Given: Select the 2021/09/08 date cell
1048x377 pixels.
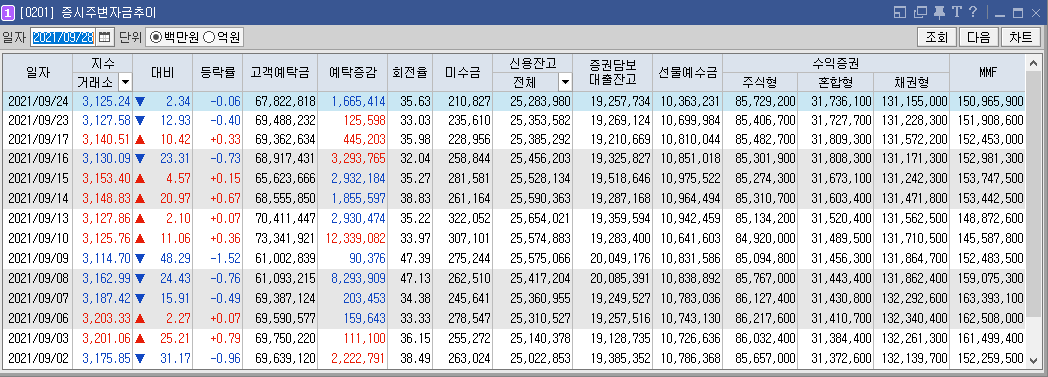Looking at the screenshot, I should click(38, 278).
